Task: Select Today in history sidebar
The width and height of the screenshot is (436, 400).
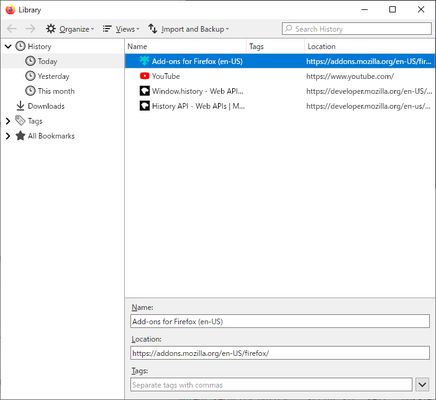Action: tap(47, 61)
